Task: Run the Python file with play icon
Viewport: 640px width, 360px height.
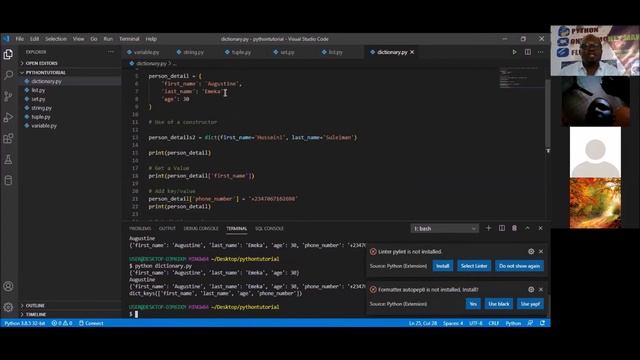Action: pyautogui.click(x=514, y=52)
